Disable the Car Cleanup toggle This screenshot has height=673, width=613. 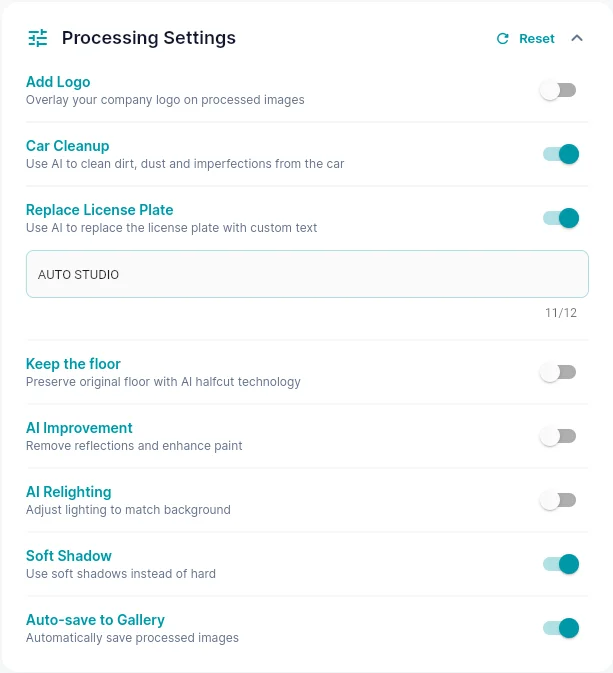pyautogui.click(x=561, y=154)
